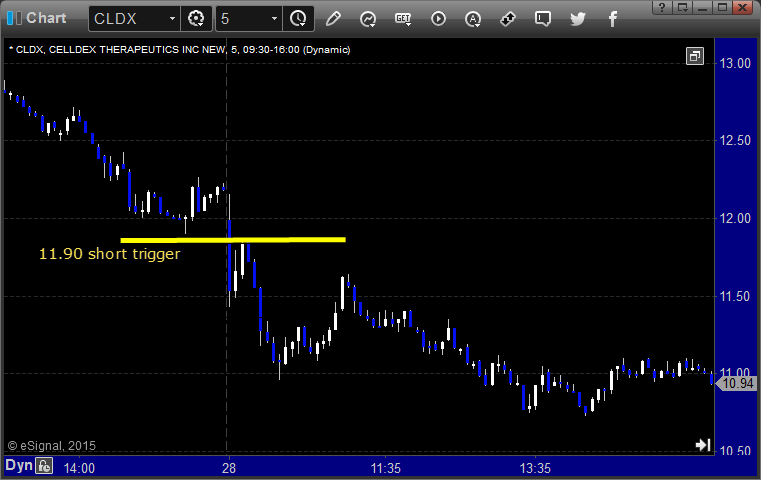Share chart via Twitter icon
The height and width of the screenshot is (480, 761).
click(578, 19)
